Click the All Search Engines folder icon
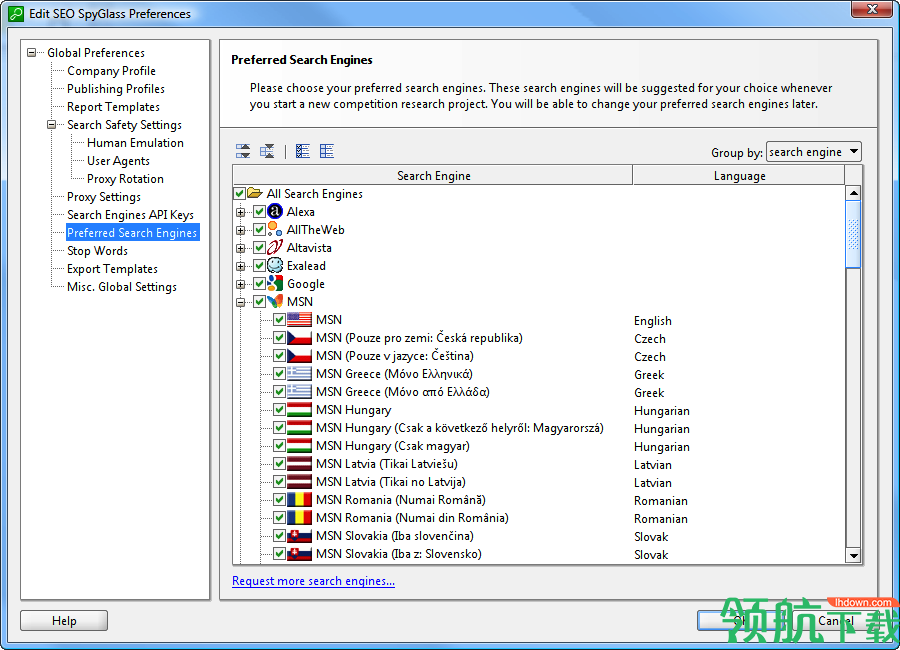Image resolution: width=900 pixels, height=650 pixels. click(255, 194)
